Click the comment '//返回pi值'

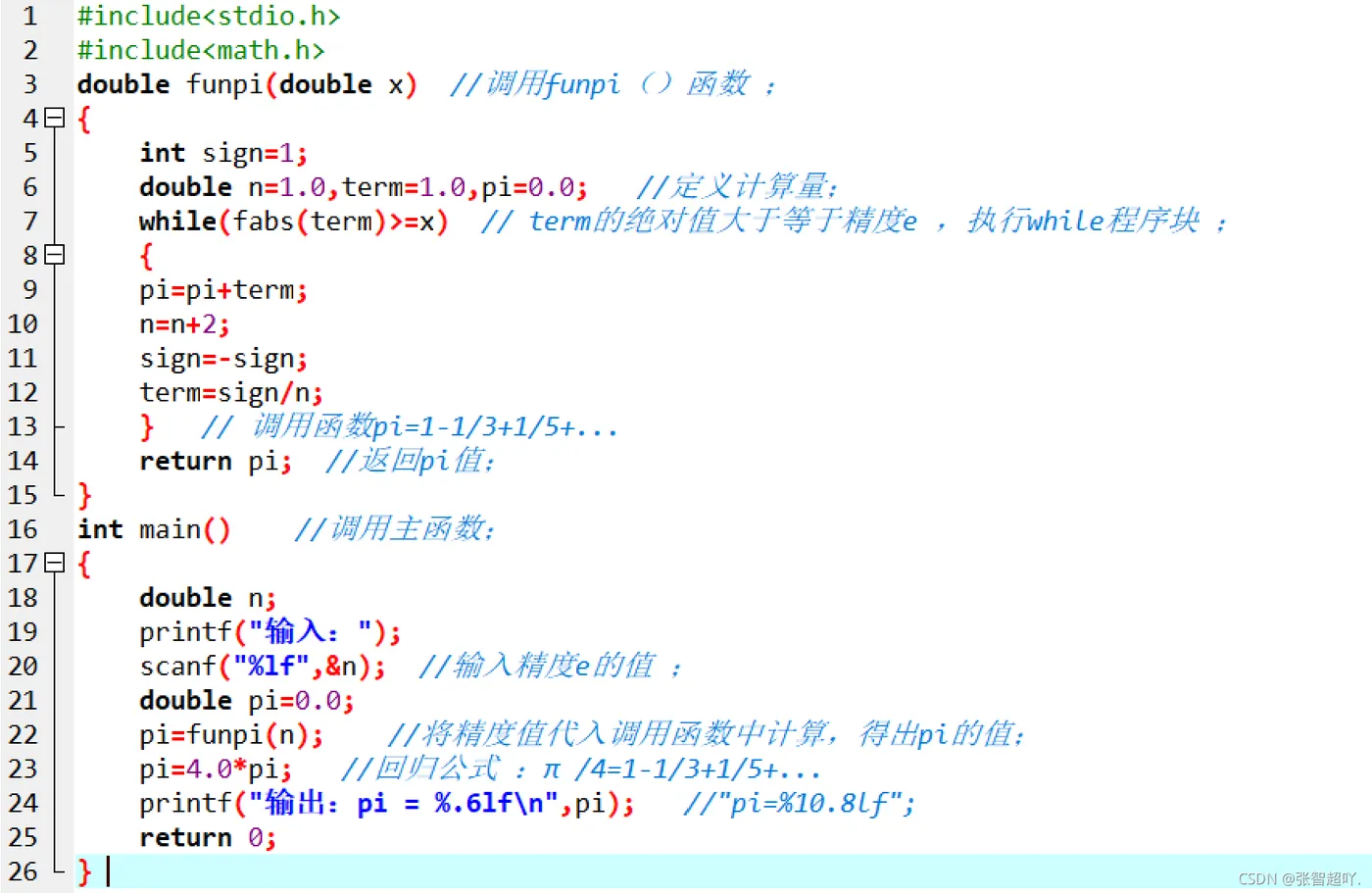point(410,461)
